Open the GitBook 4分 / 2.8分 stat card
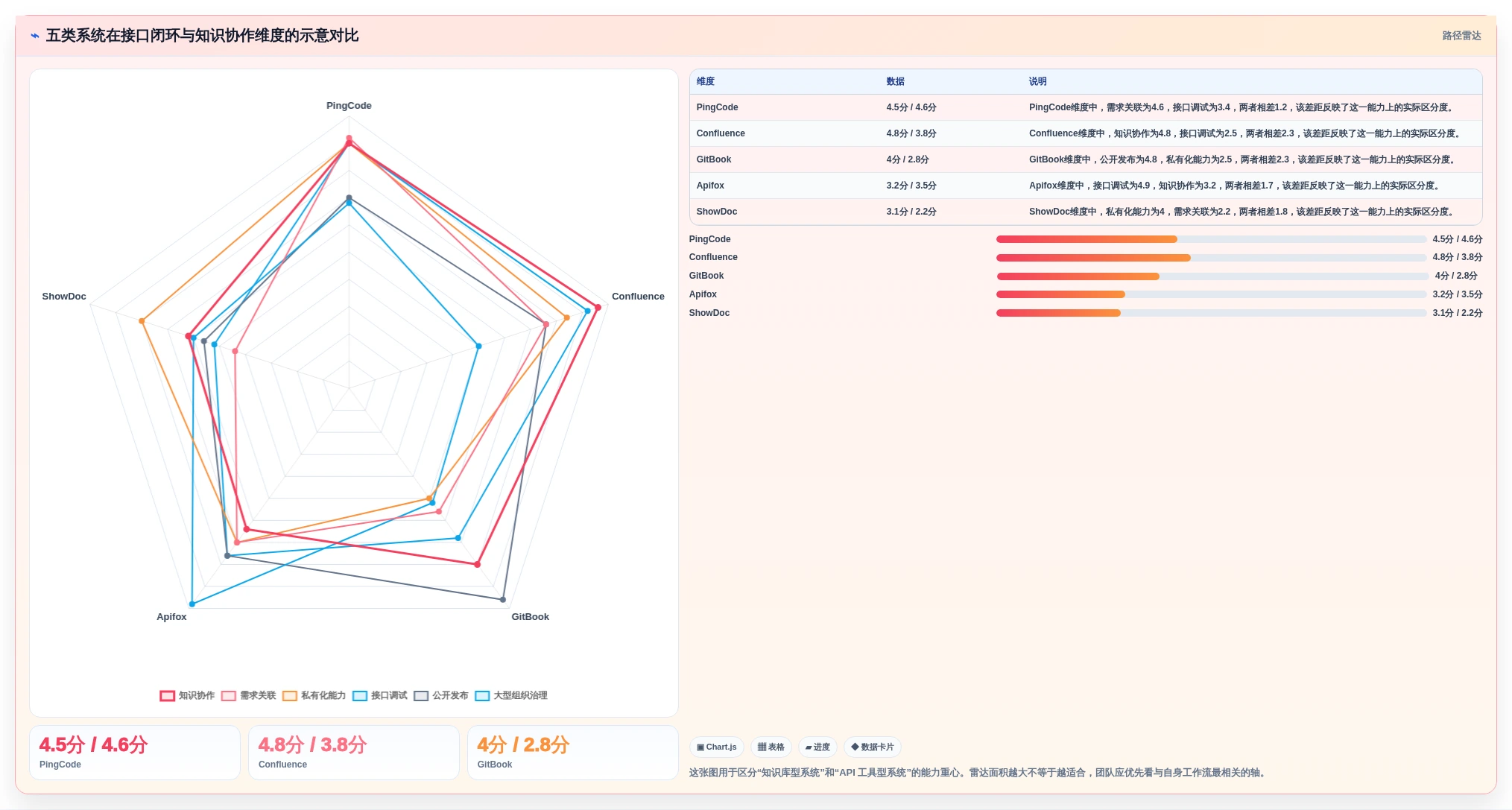 tap(573, 753)
